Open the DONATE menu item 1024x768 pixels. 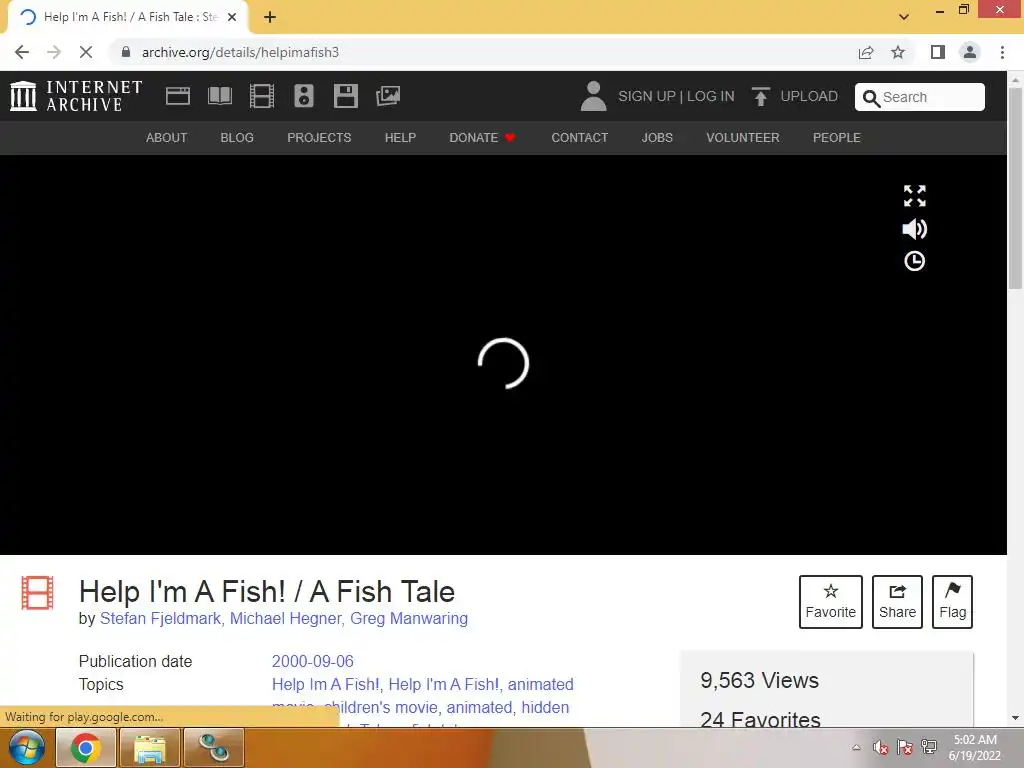click(x=482, y=138)
